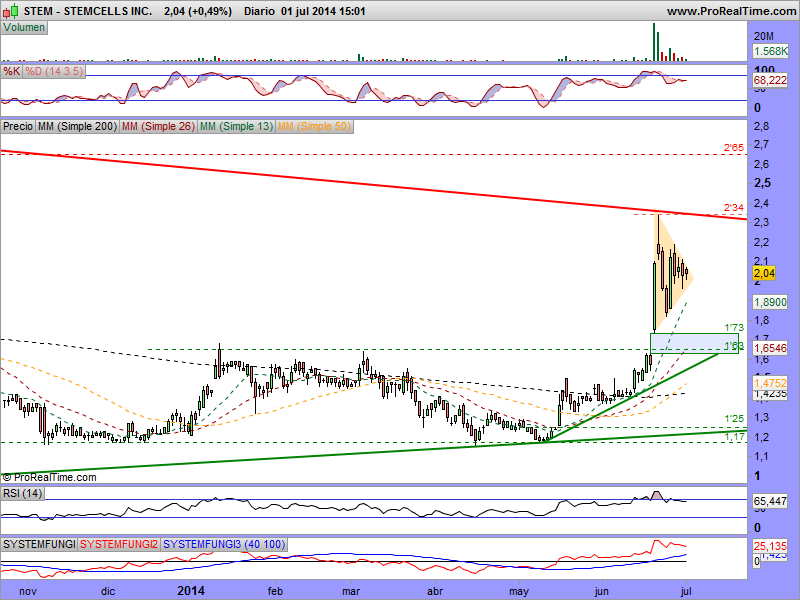800x600 pixels.
Task: Click the "feb" label on the time axis
Action: tap(275, 591)
